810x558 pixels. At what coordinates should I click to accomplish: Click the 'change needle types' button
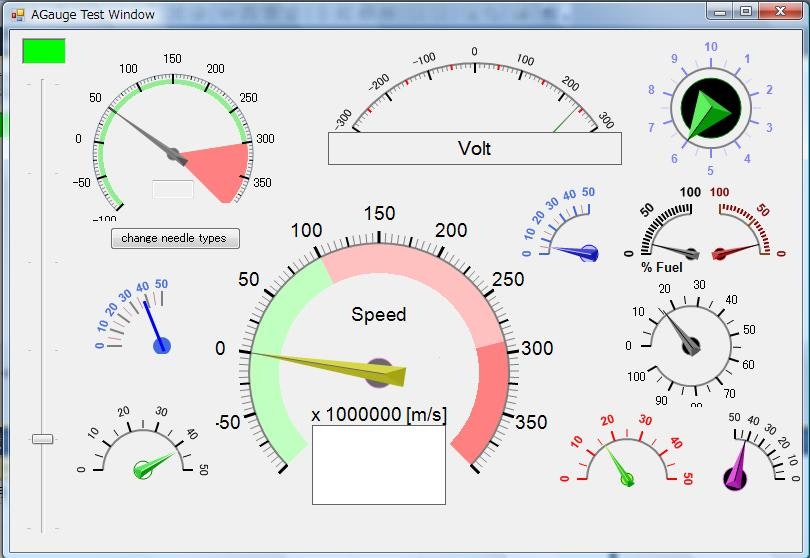pyautogui.click(x=175, y=238)
